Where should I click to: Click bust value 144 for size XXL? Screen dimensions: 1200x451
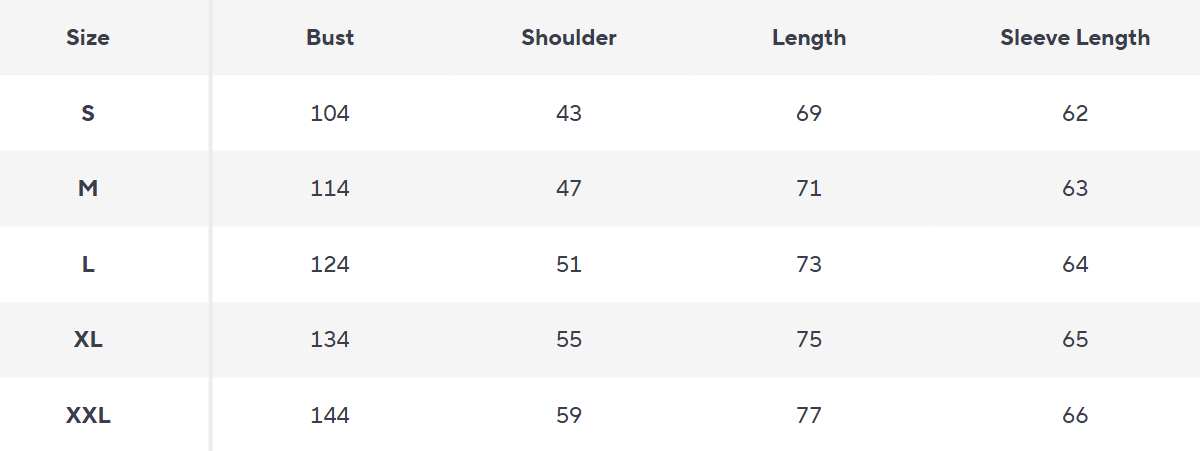330,415
